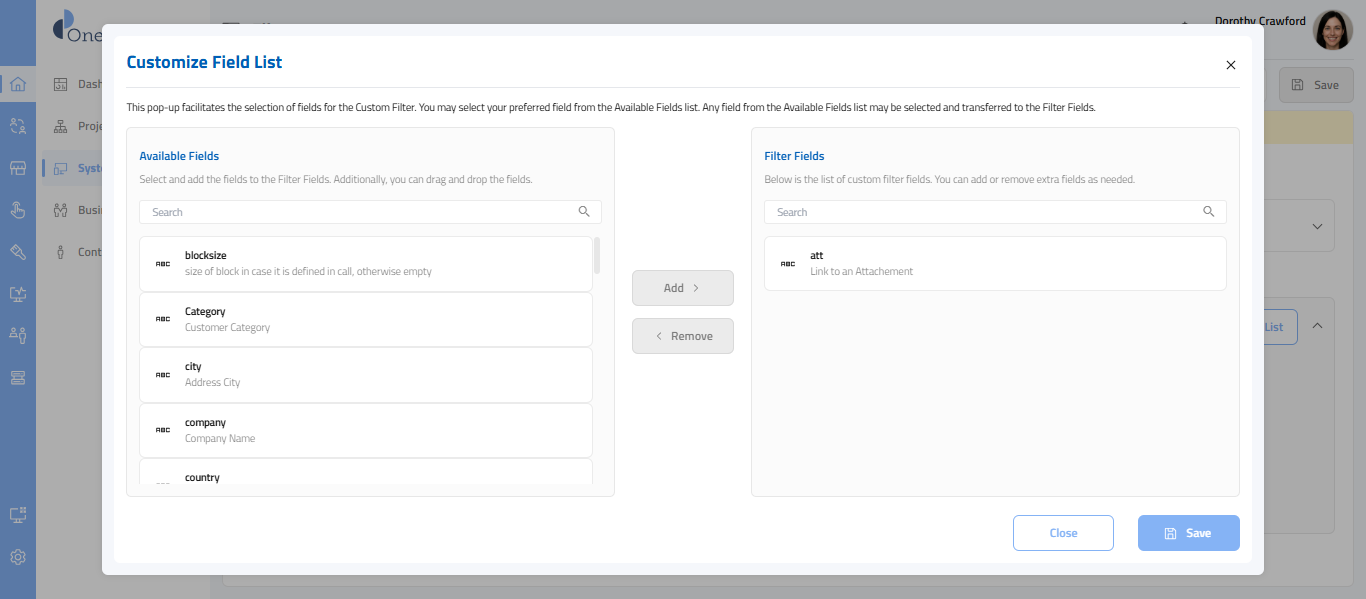Select the touch pointer sidebar icon
This screenshot has width=1366, height=599.
pyautogui.click(x=17, y=210)
